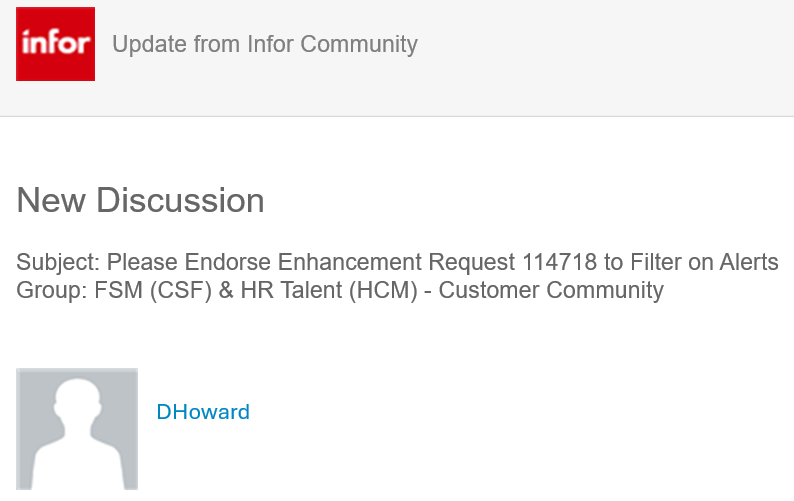
Task: Click the word 'Discussion' in the heading
Action: [180, 200]
